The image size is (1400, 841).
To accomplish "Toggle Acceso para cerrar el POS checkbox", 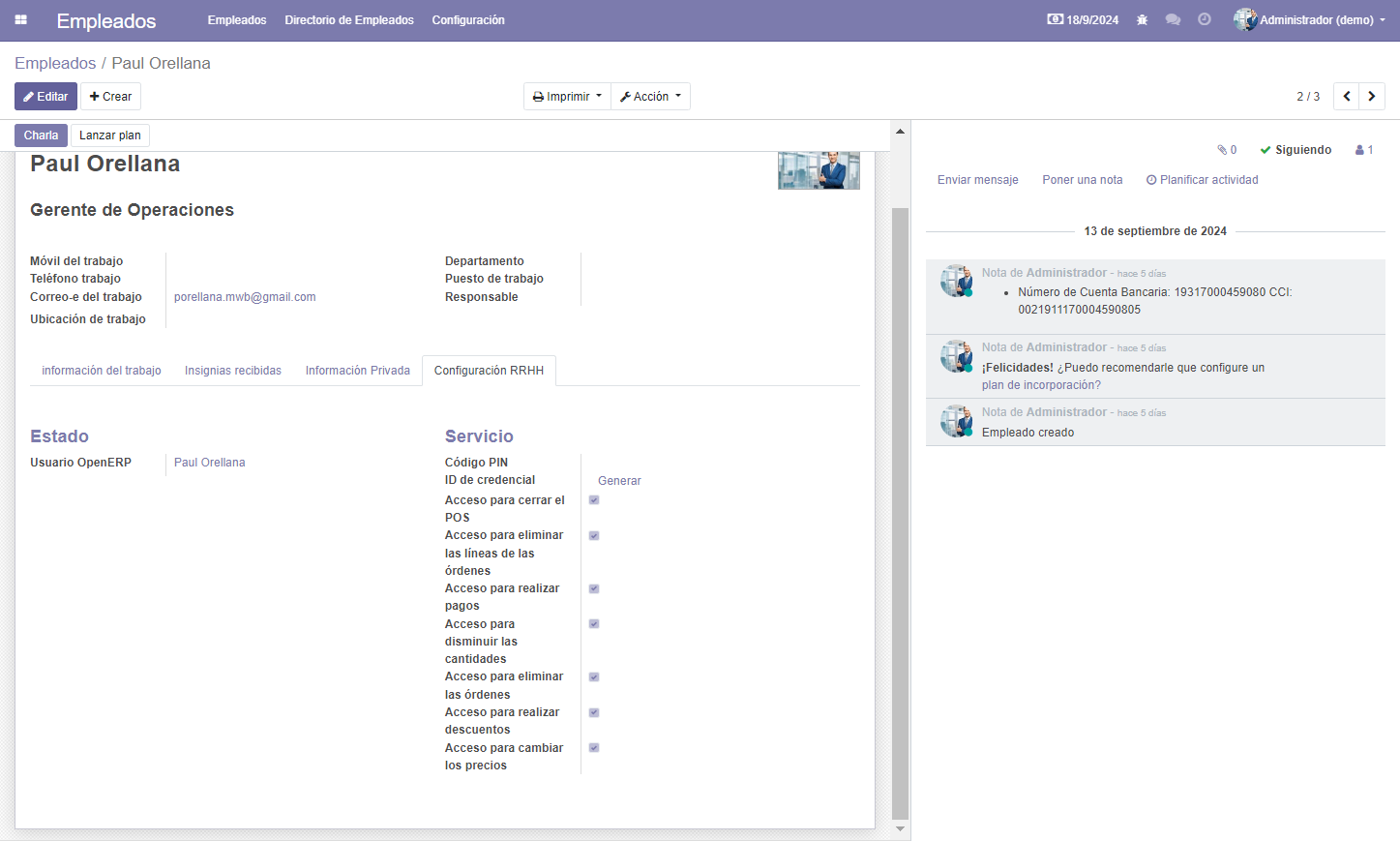I will [x=594, y=500].
